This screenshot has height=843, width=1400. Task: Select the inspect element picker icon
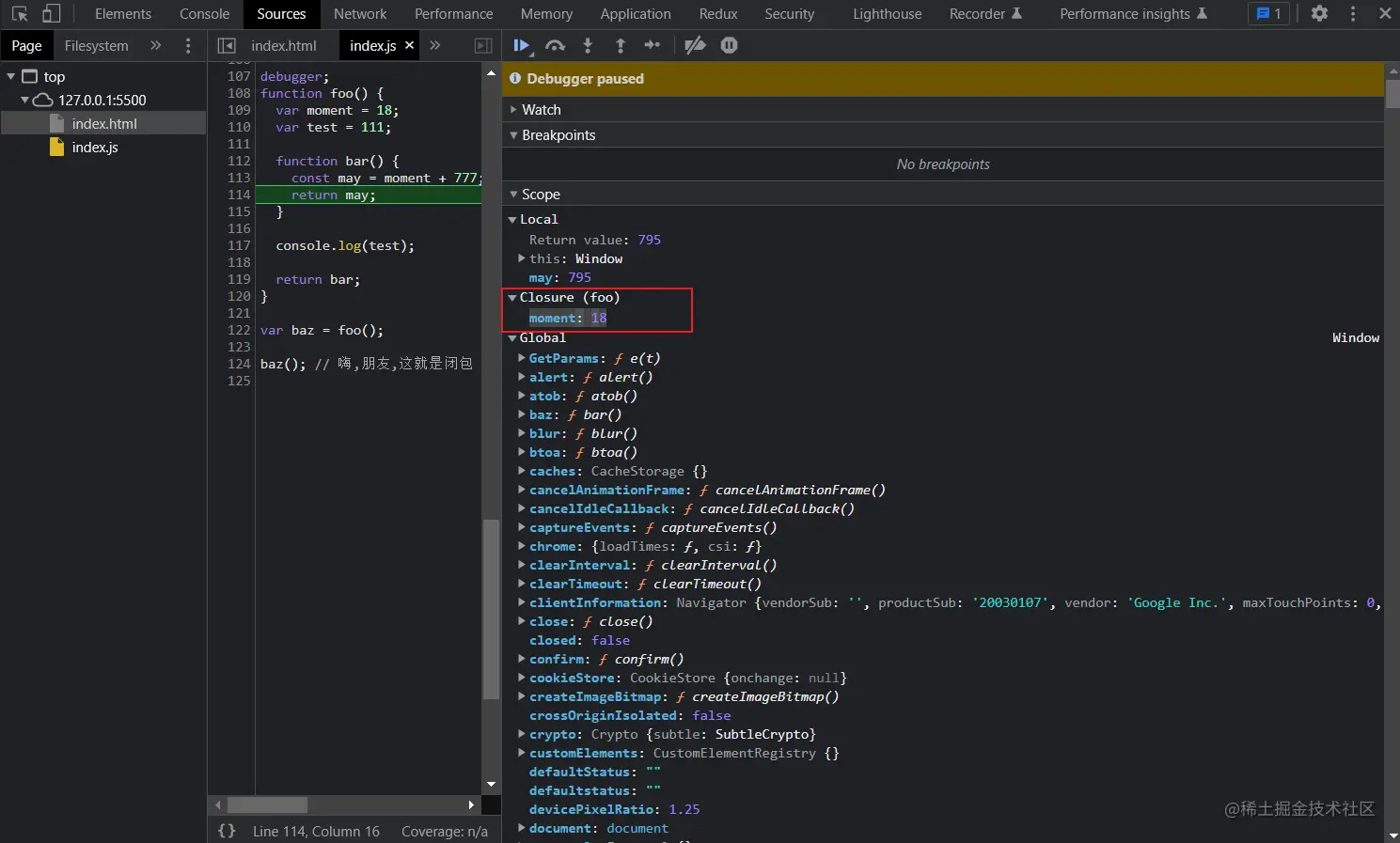coord(19,13)
